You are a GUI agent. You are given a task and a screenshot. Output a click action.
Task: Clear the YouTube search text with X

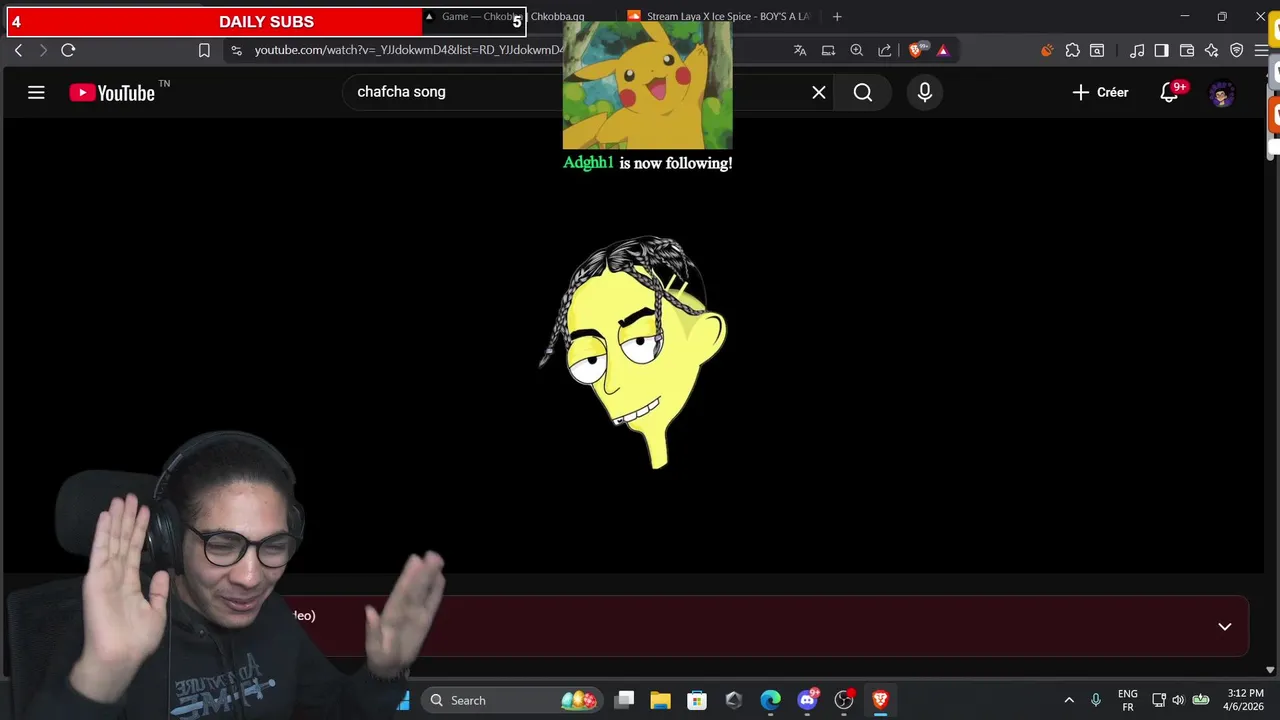819,92
